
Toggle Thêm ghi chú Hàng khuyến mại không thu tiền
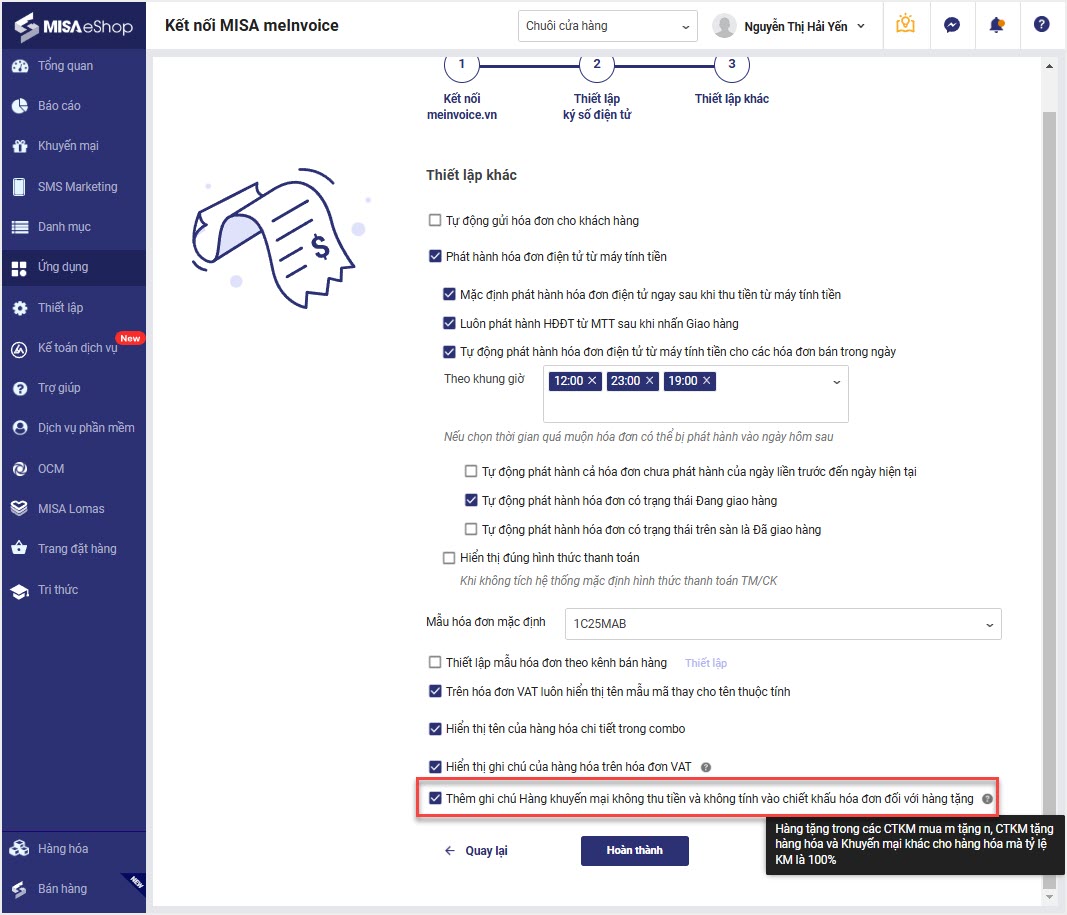[435, 798]
